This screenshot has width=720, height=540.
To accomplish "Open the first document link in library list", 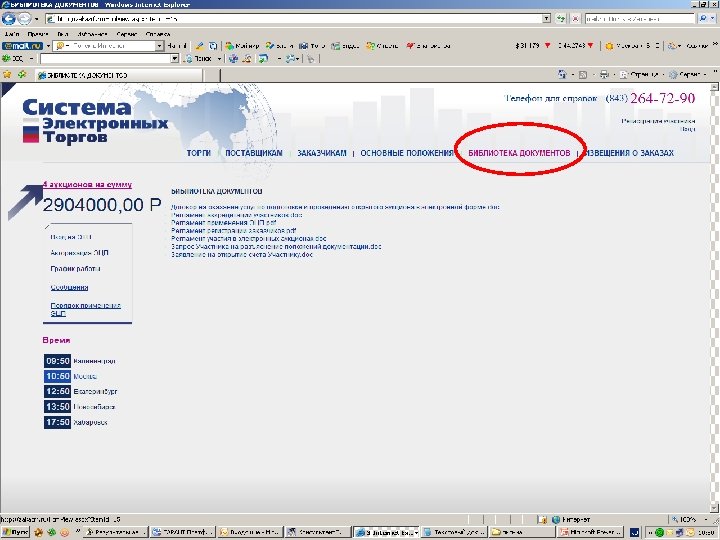I will (335, 207).
